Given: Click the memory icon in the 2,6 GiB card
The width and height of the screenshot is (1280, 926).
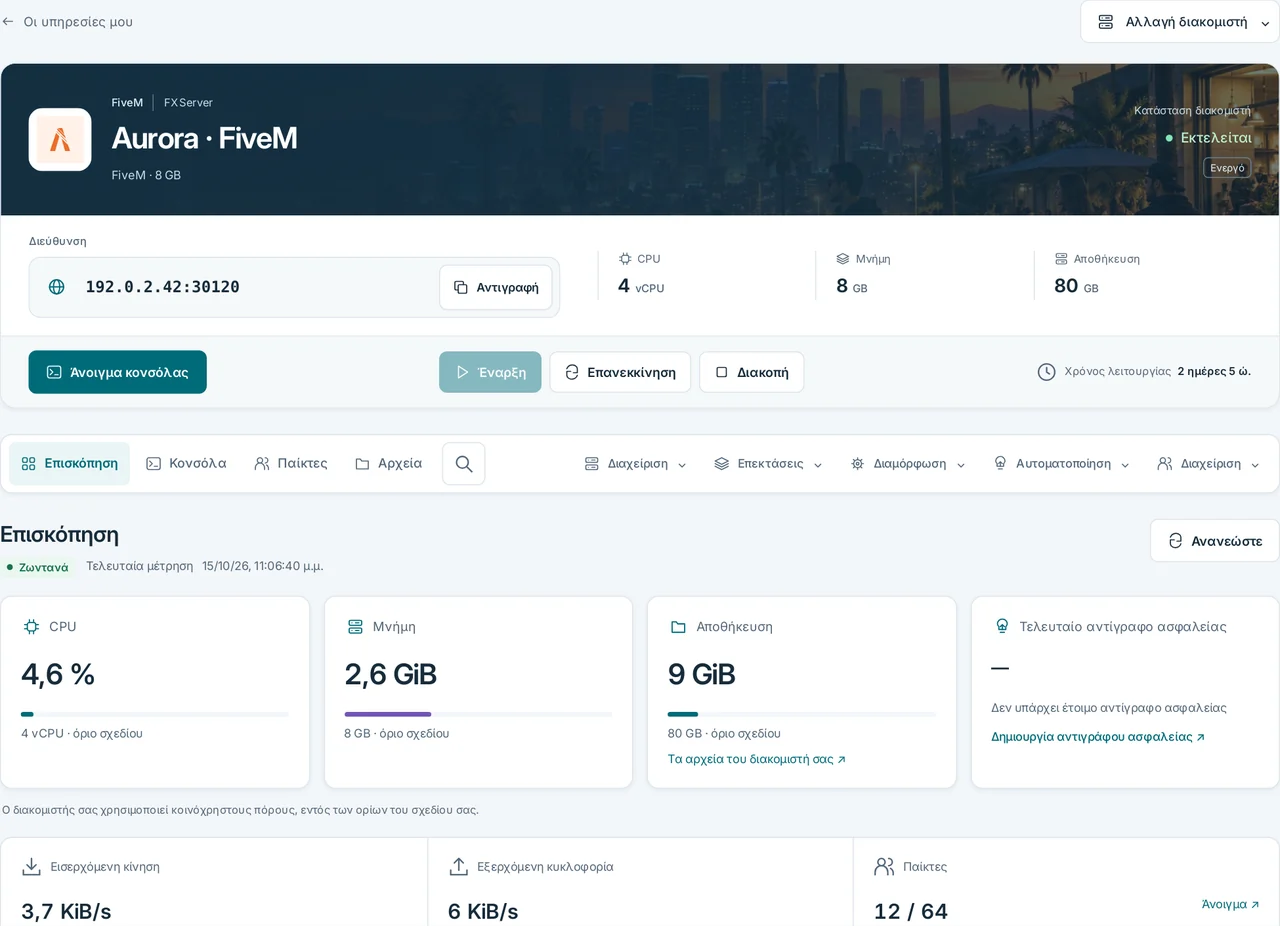Looking at the screenshot, I should (355, 626).
